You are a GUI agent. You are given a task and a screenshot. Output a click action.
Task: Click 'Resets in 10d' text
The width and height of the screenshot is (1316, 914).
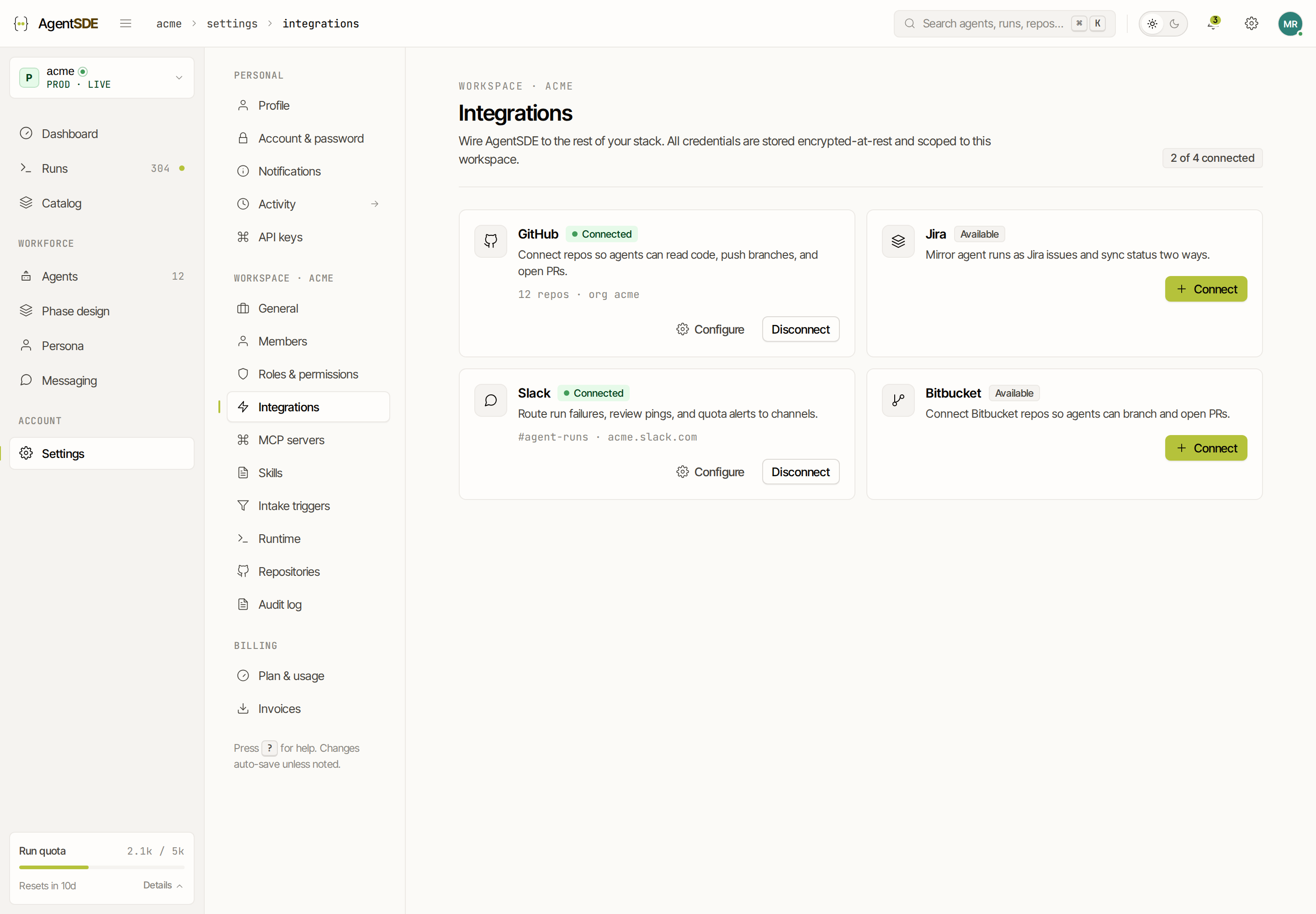[48, 886]
